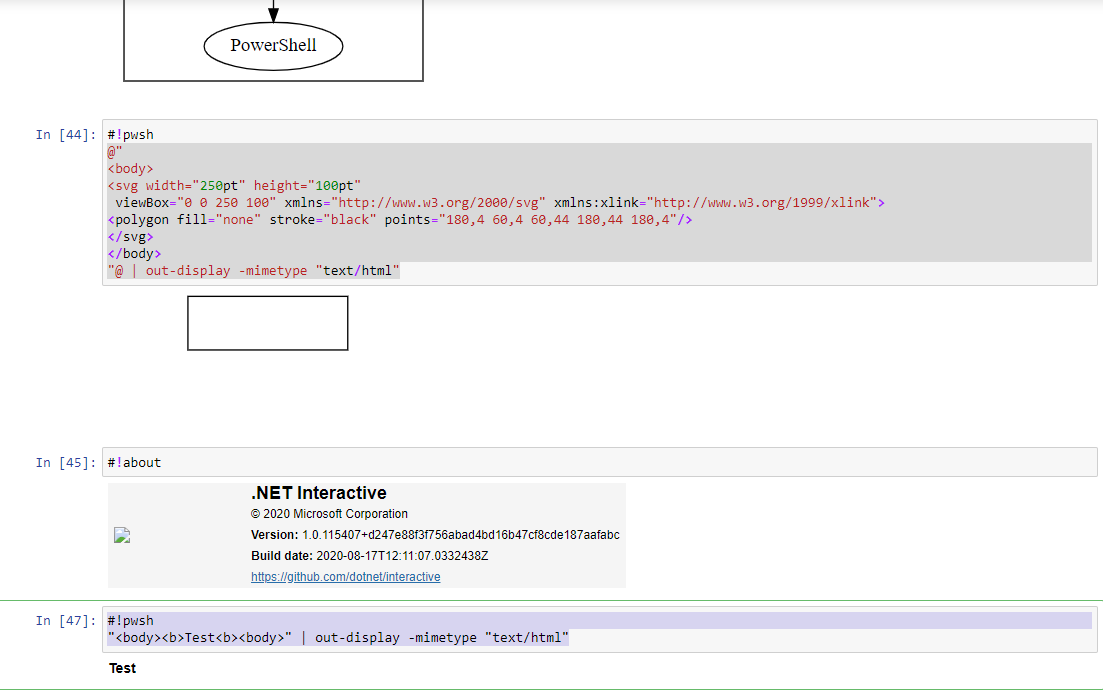Click the rendered SVG rectangle output
The height and width of the screenshot is (696, 1103).
pyautogui.click(x=267, y=322)
